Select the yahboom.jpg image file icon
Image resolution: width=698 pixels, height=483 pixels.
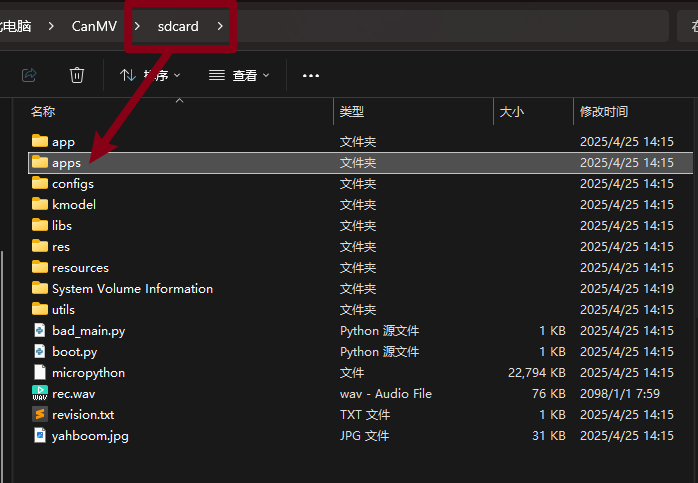[x=40, y=435]
